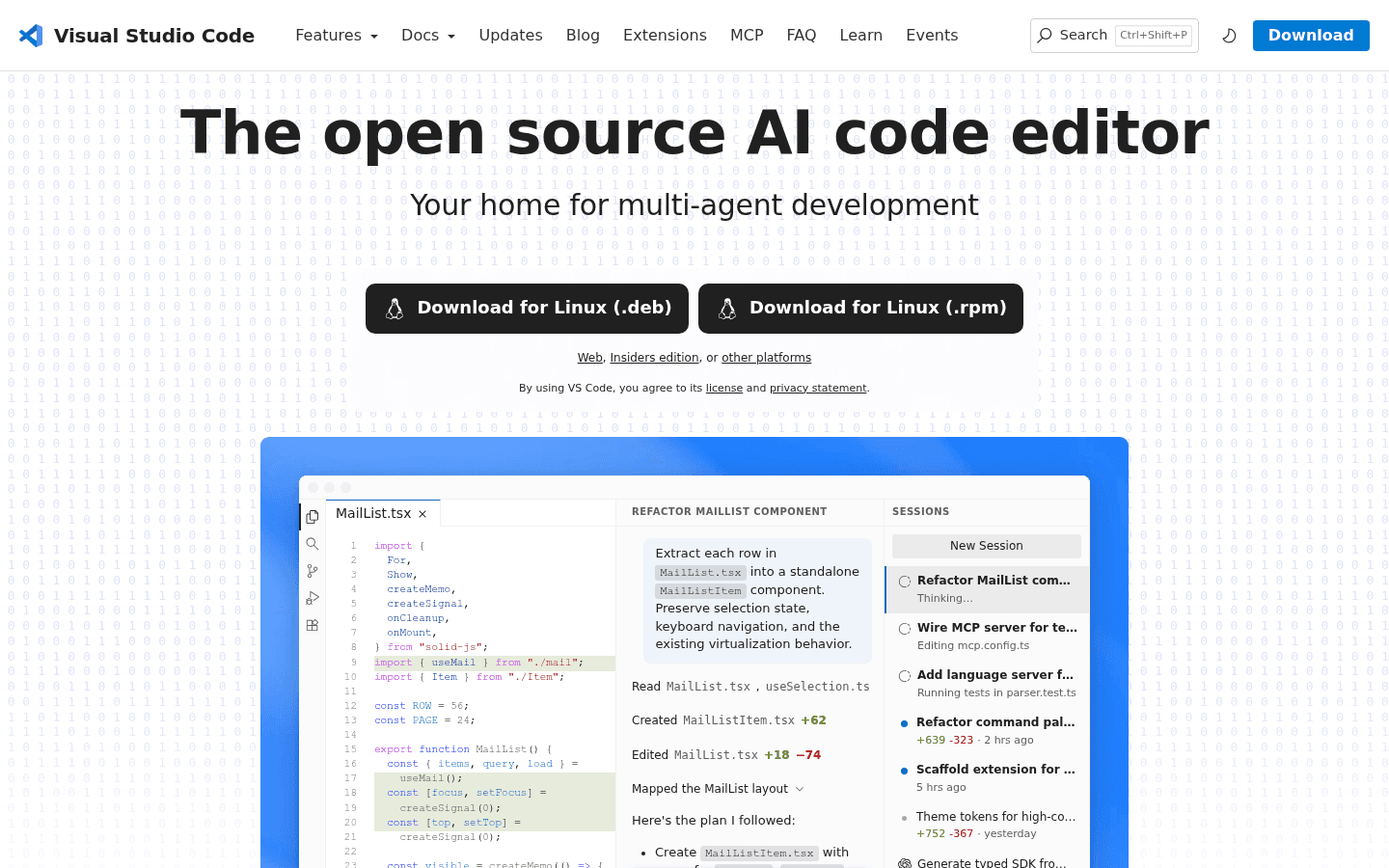Expand the Docs dropdown menu
Screen dimensions: 1389x868
[x=428, y=36]
